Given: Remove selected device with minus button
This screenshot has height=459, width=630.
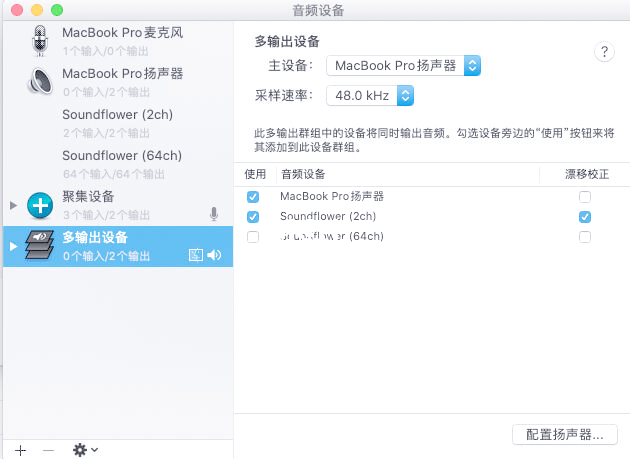Looking at the screenshot, I should click(x=48, y=450).
